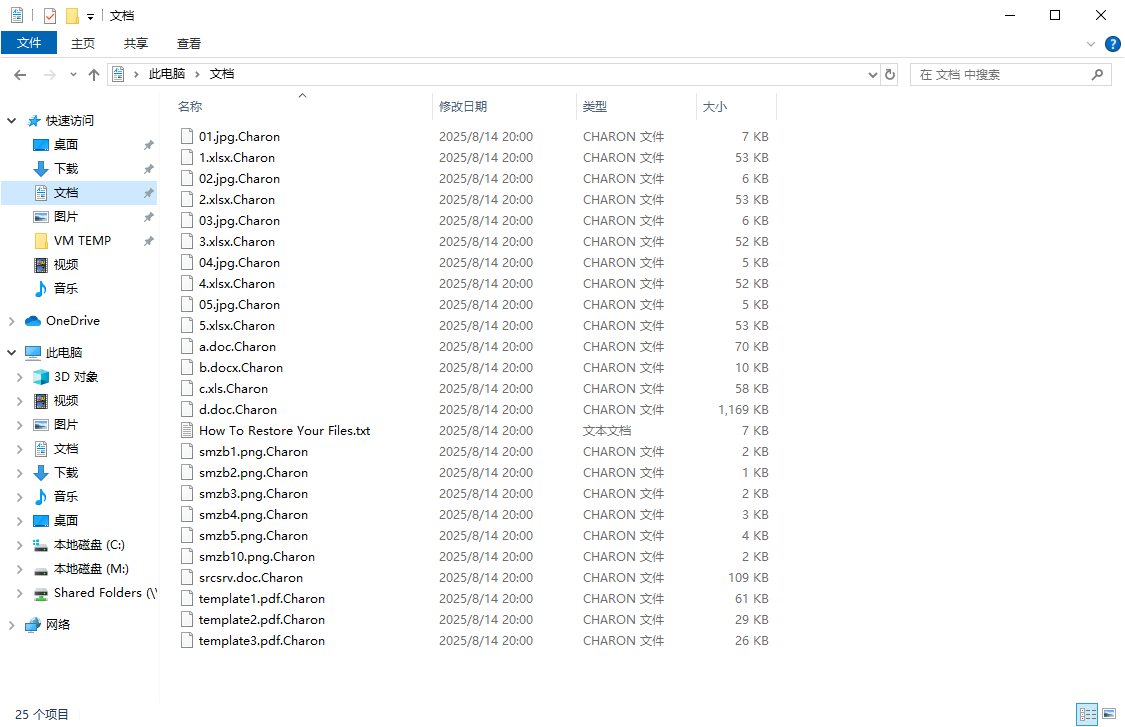The image size is (1125, 727).
Task: Expand the ribbon using the chevron
Action: tap(1091, 44)
